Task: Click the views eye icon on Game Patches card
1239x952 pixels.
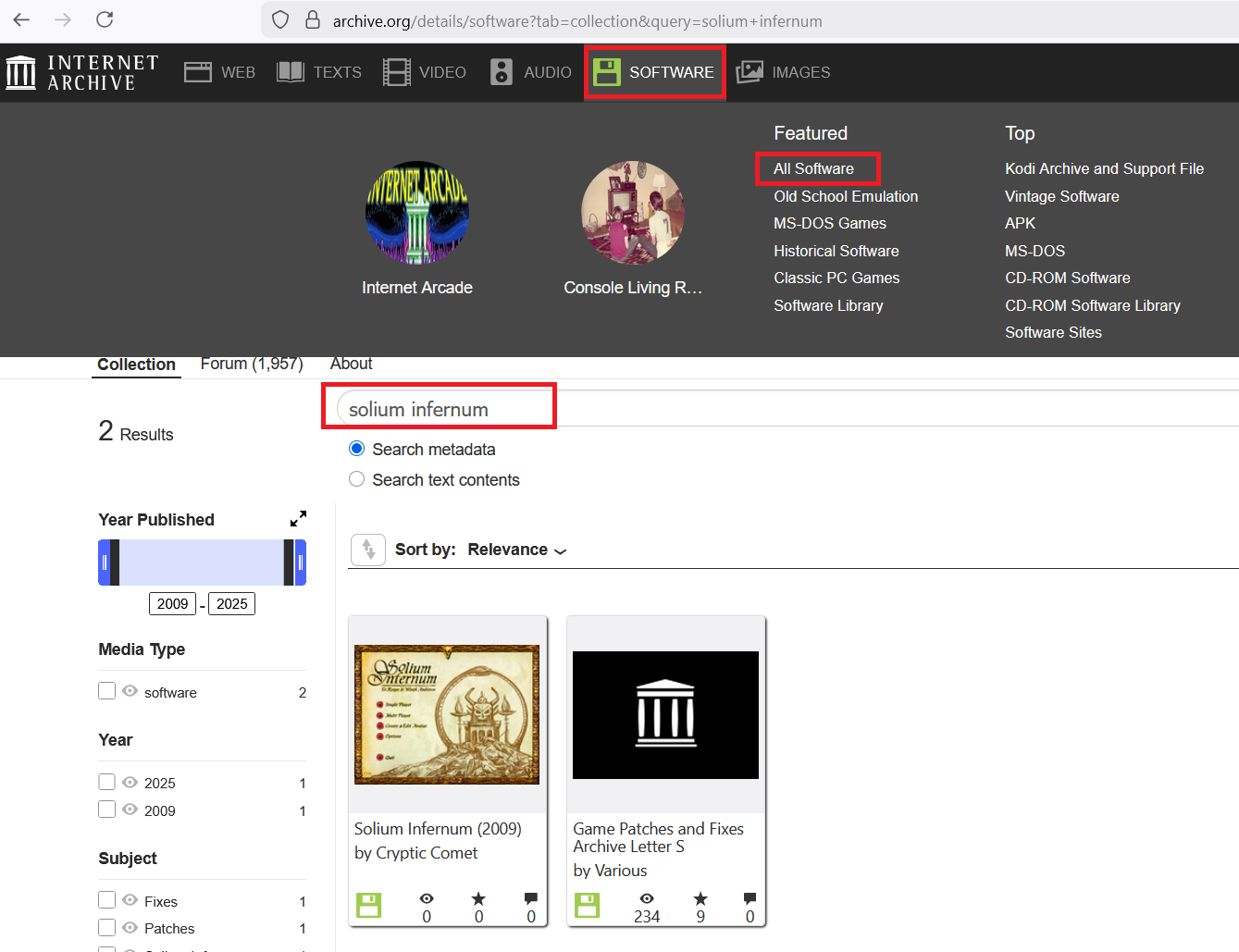Action: (x=647, y=898)
